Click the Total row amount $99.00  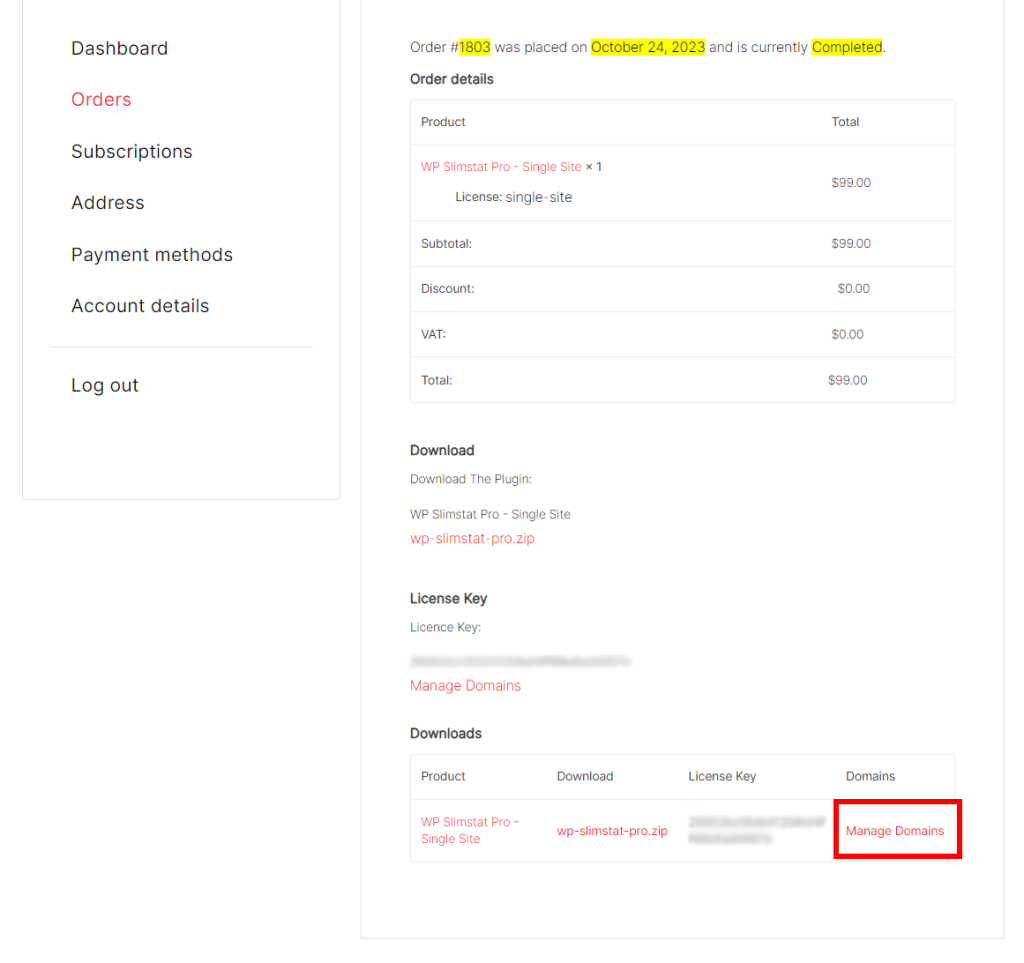[847, 380]
